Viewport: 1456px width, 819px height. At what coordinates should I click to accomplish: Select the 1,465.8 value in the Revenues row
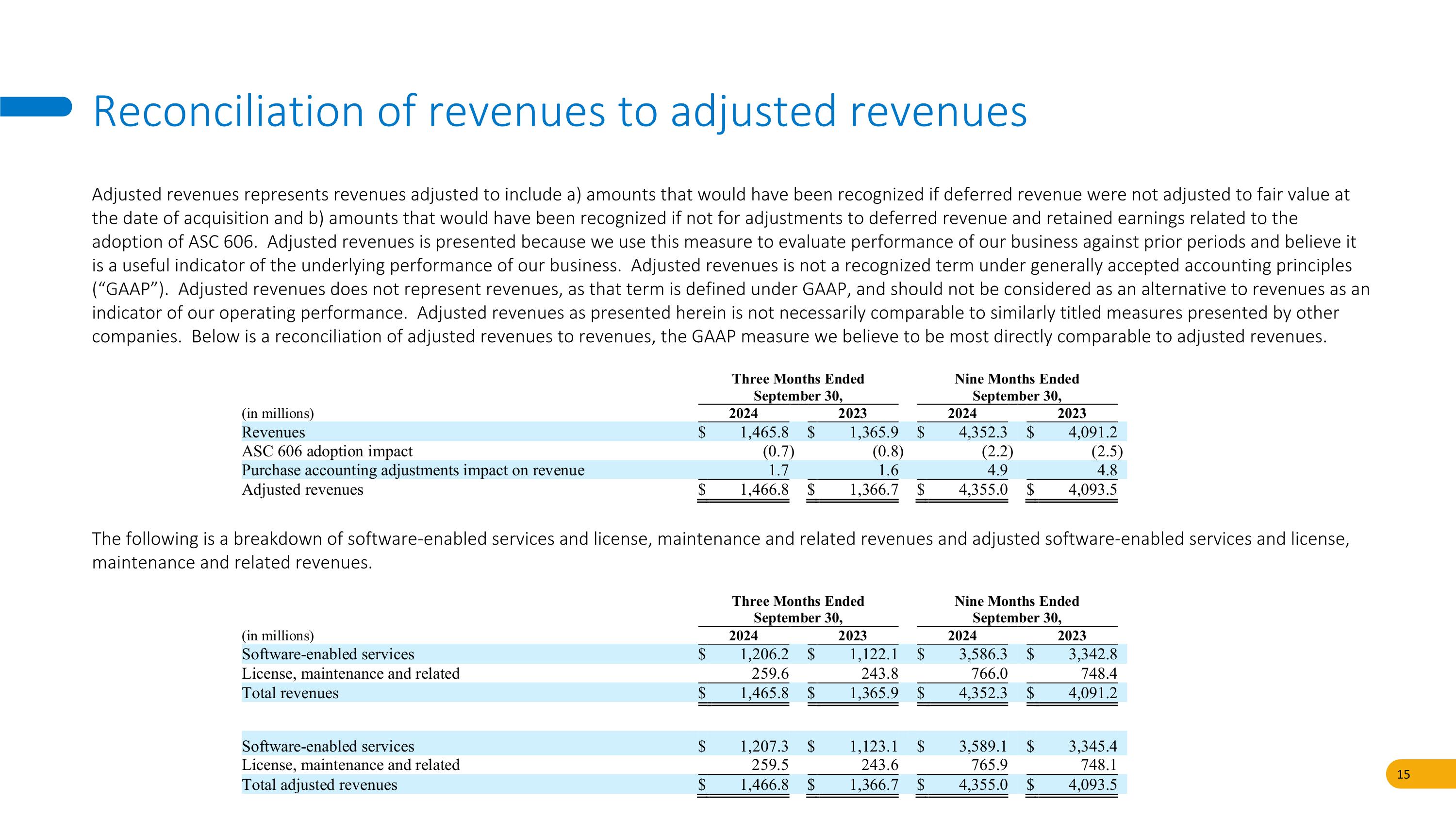(x=764, y=433)
